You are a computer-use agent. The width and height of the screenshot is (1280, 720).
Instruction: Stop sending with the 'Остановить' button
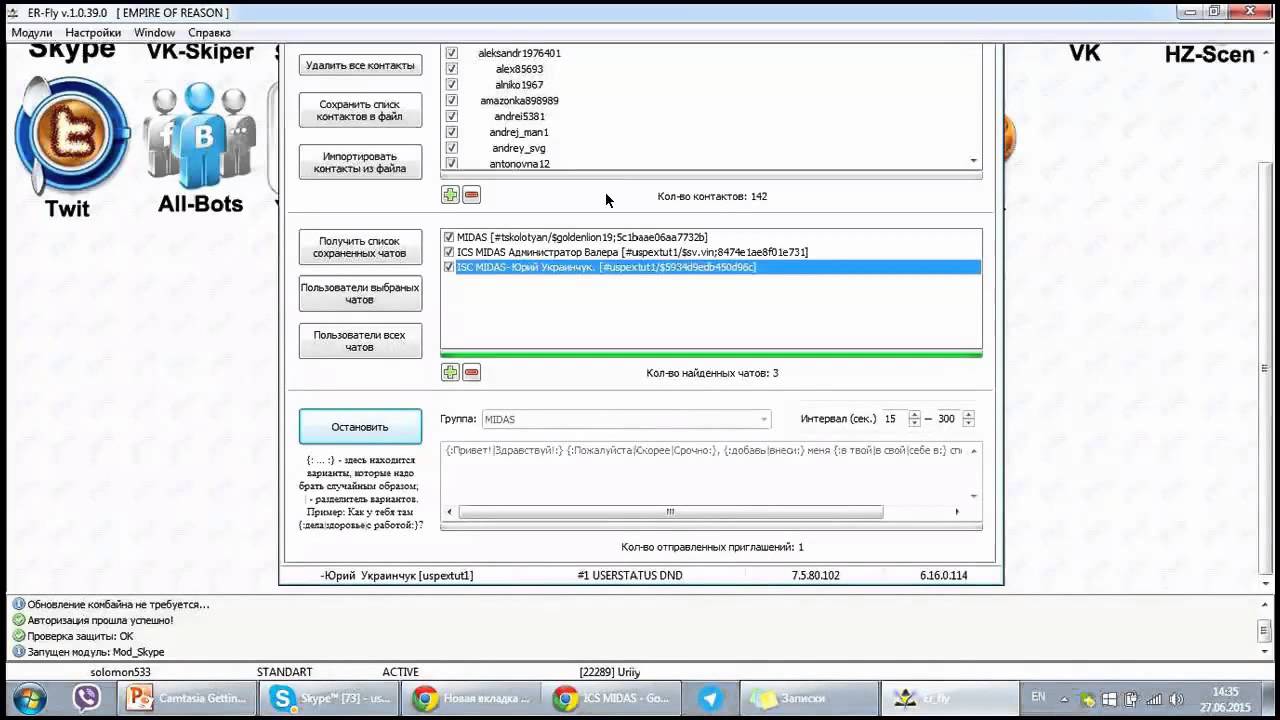360,427
